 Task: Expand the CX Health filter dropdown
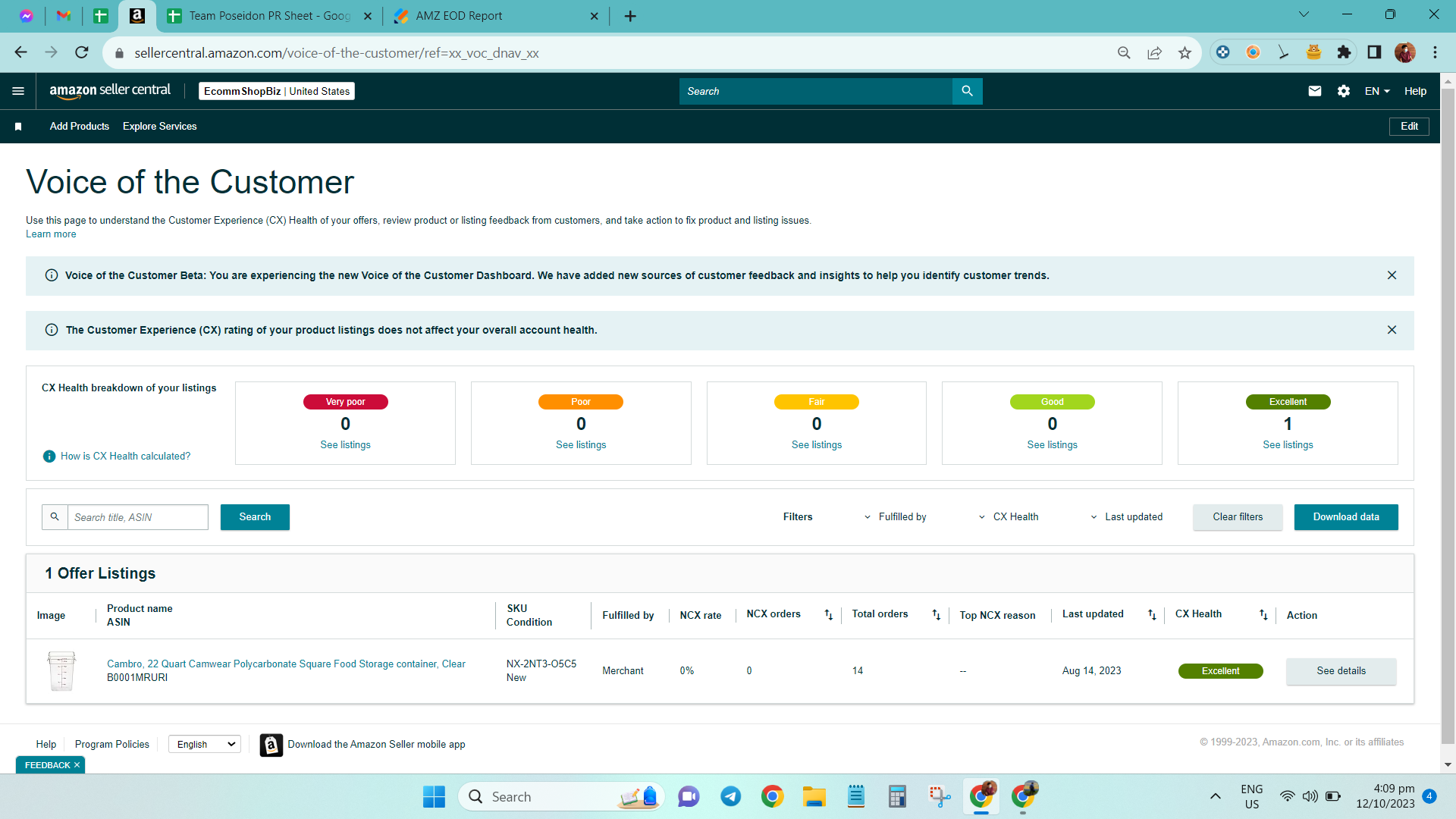1009,517
